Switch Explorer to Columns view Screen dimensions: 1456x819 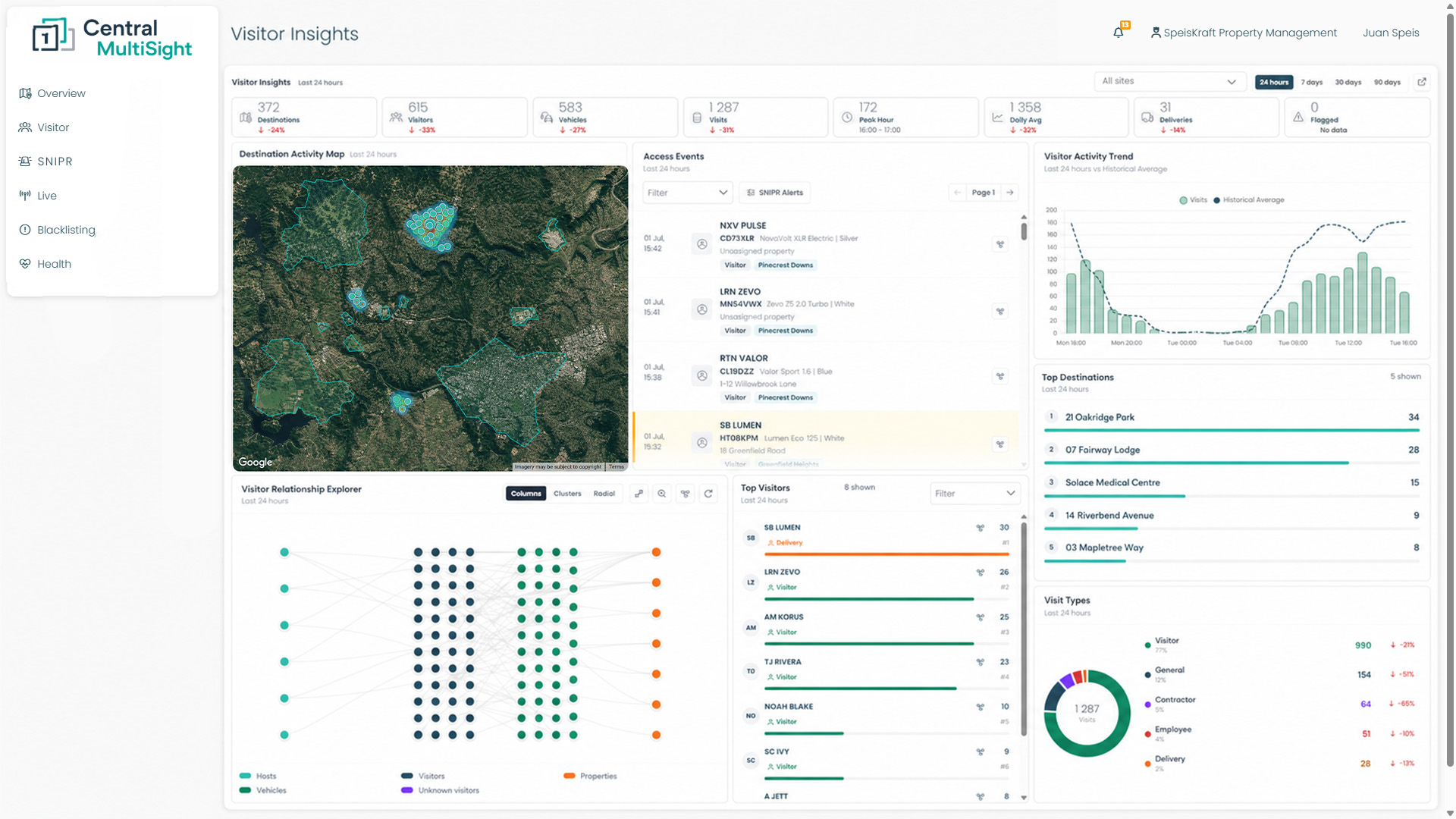(x=526, y=494)
